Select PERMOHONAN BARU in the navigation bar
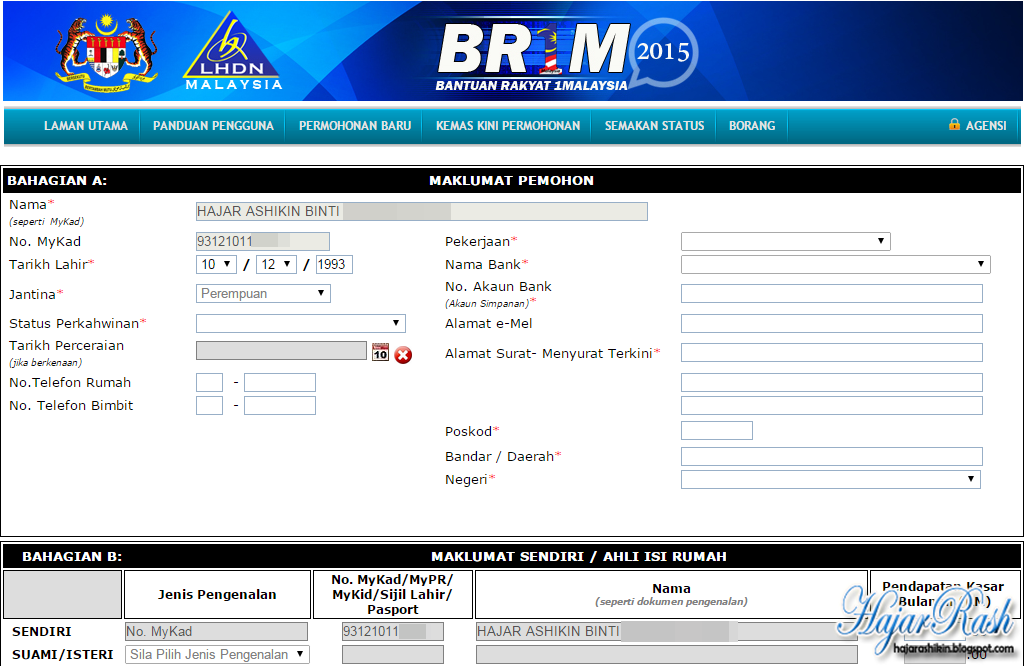Viewport: 1025px width, 666px height. [355, 125]
